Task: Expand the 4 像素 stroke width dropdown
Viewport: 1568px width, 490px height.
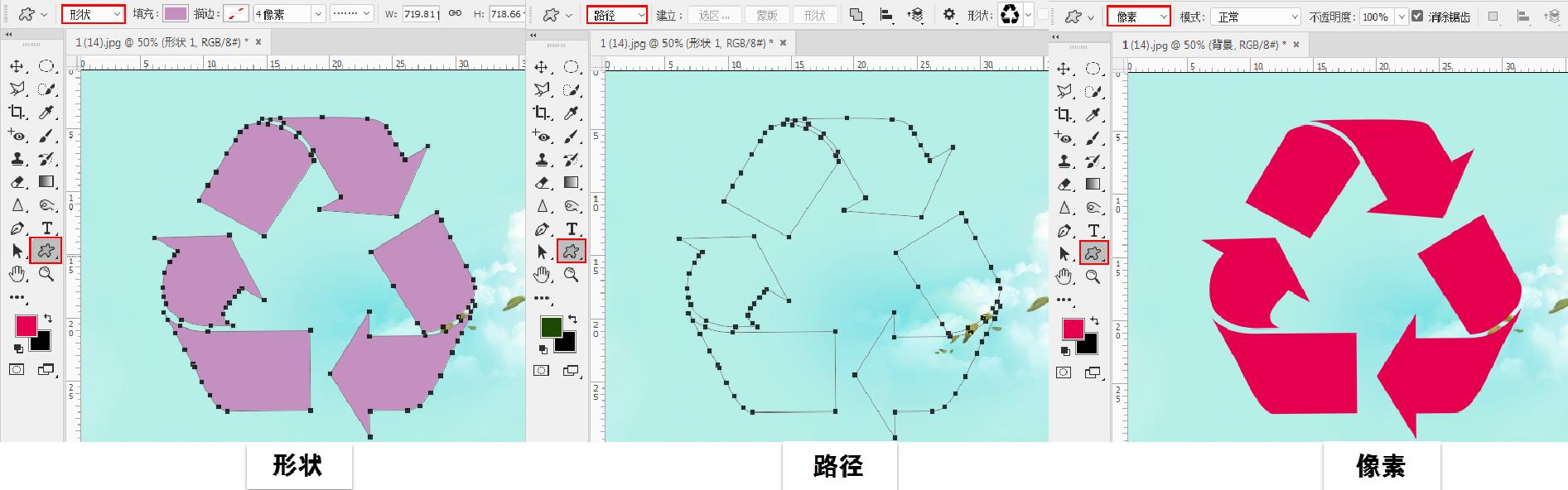Action: click(x=318, y=14)
